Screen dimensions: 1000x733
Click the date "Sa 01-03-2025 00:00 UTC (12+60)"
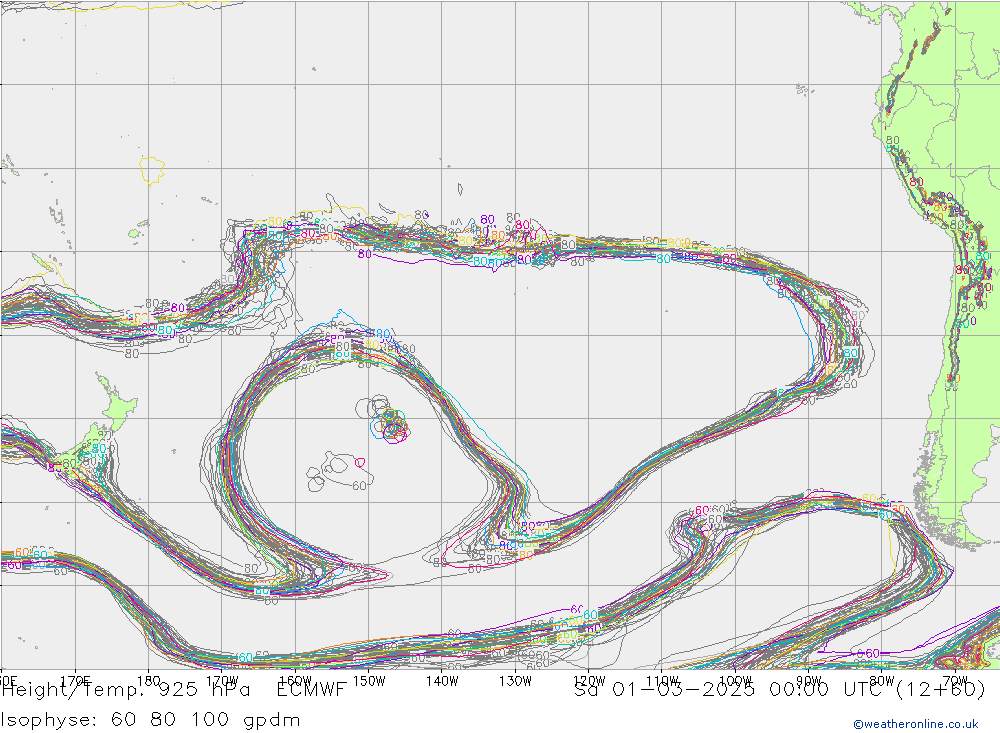(x=779, y=690)
